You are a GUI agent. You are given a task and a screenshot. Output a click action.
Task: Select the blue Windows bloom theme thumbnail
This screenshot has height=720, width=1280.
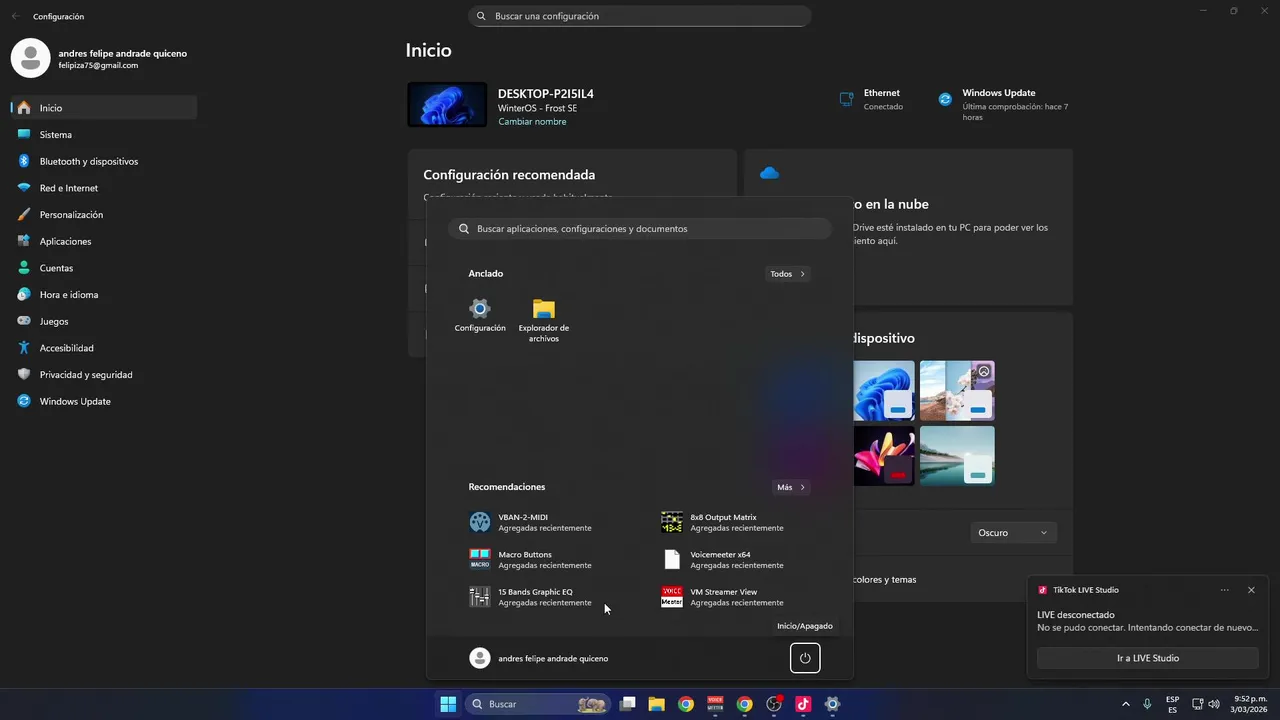(884, 391)
